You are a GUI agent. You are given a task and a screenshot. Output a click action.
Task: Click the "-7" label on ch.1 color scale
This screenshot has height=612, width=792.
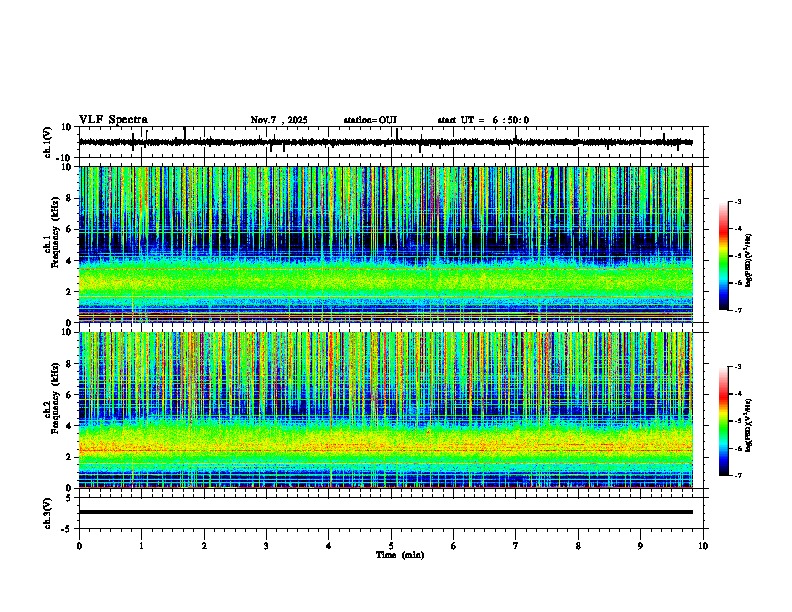(x=737, y=310)
